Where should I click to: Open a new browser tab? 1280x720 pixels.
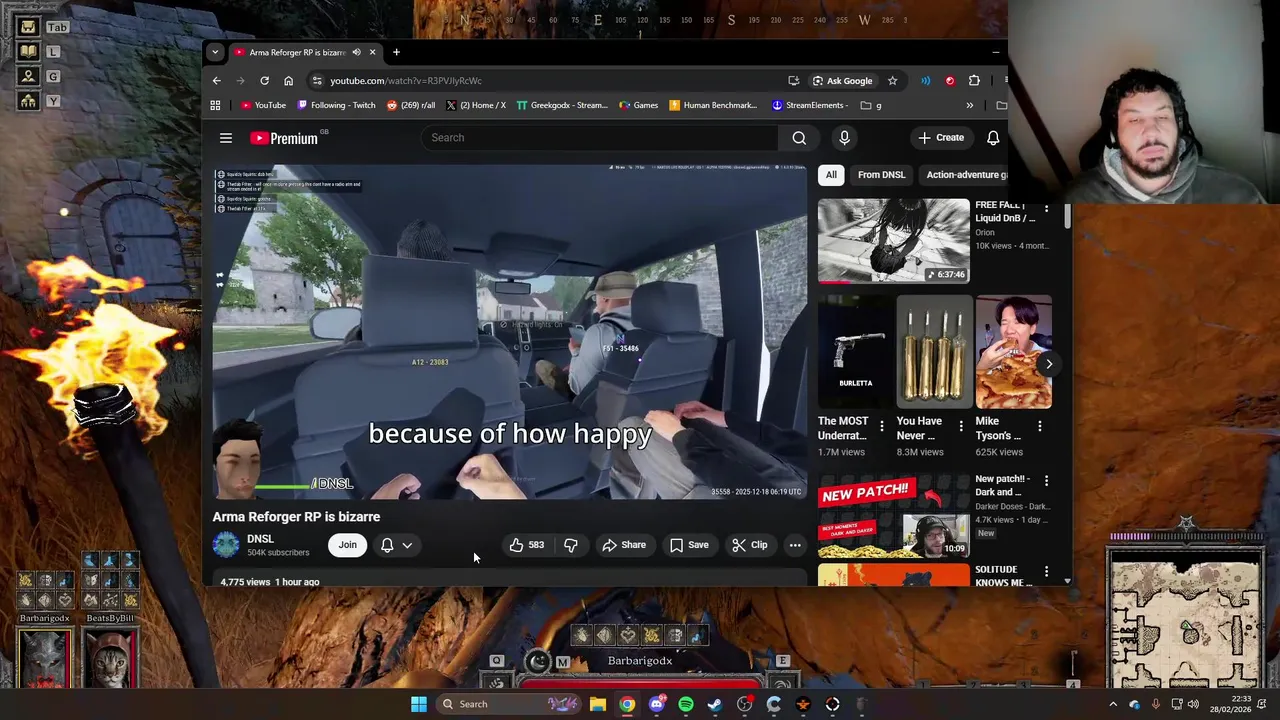(x=396, y=52)
